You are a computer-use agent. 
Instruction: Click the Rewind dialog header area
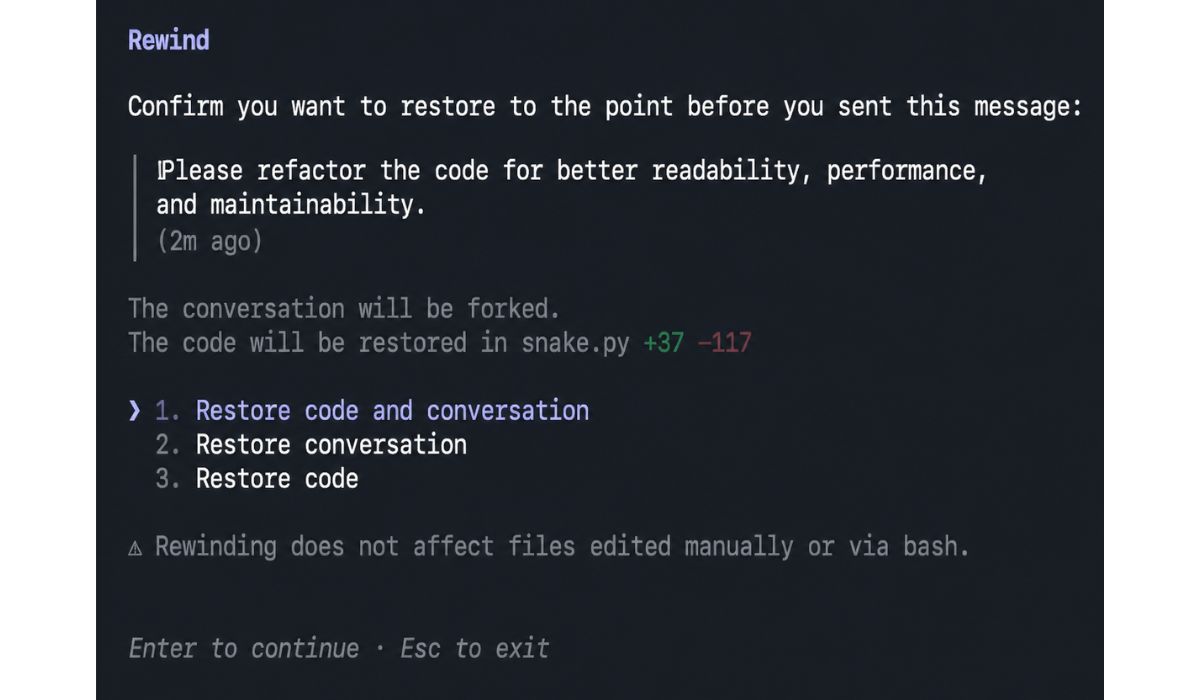tap(167, 39)
